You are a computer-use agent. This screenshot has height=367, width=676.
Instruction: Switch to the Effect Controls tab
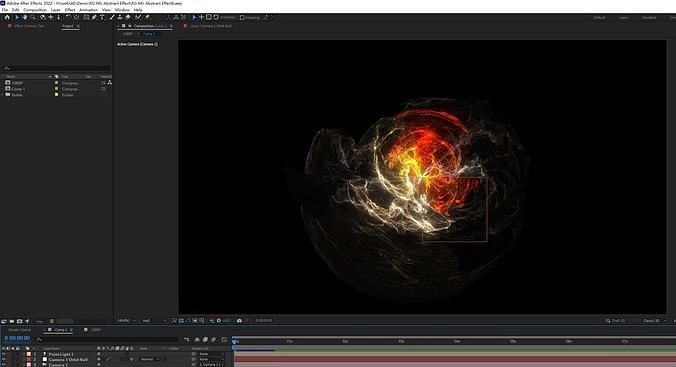[29, 26]
